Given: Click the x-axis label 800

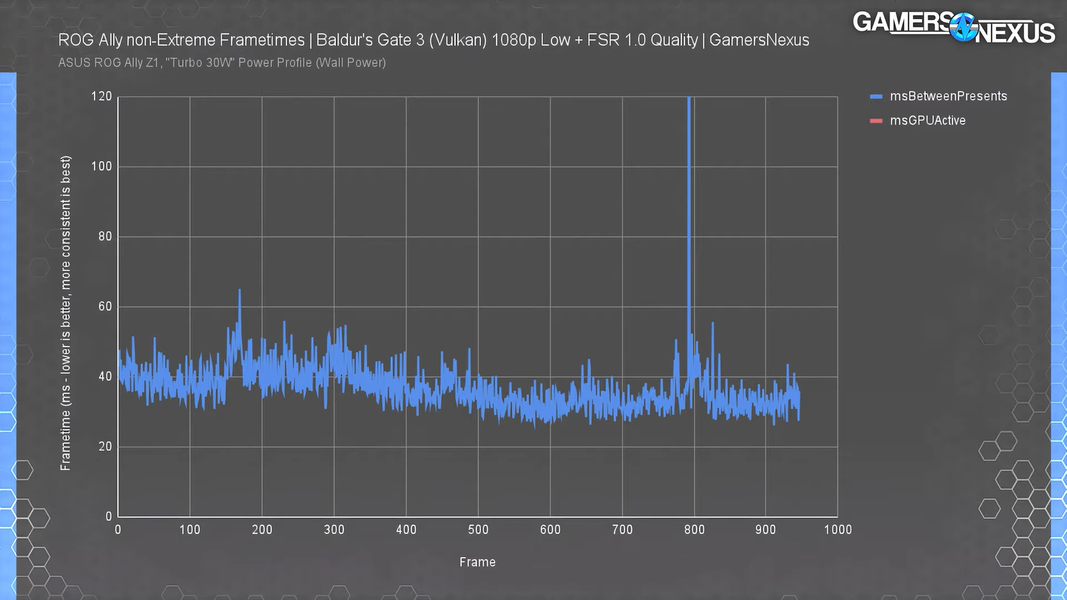Looking at the screenshot, I should tap(694, 530).
